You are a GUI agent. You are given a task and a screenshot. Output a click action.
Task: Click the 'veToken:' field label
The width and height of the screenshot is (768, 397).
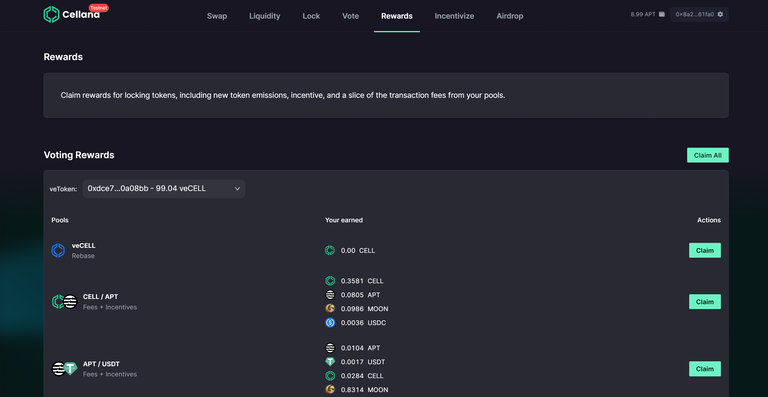coord(63,189)
